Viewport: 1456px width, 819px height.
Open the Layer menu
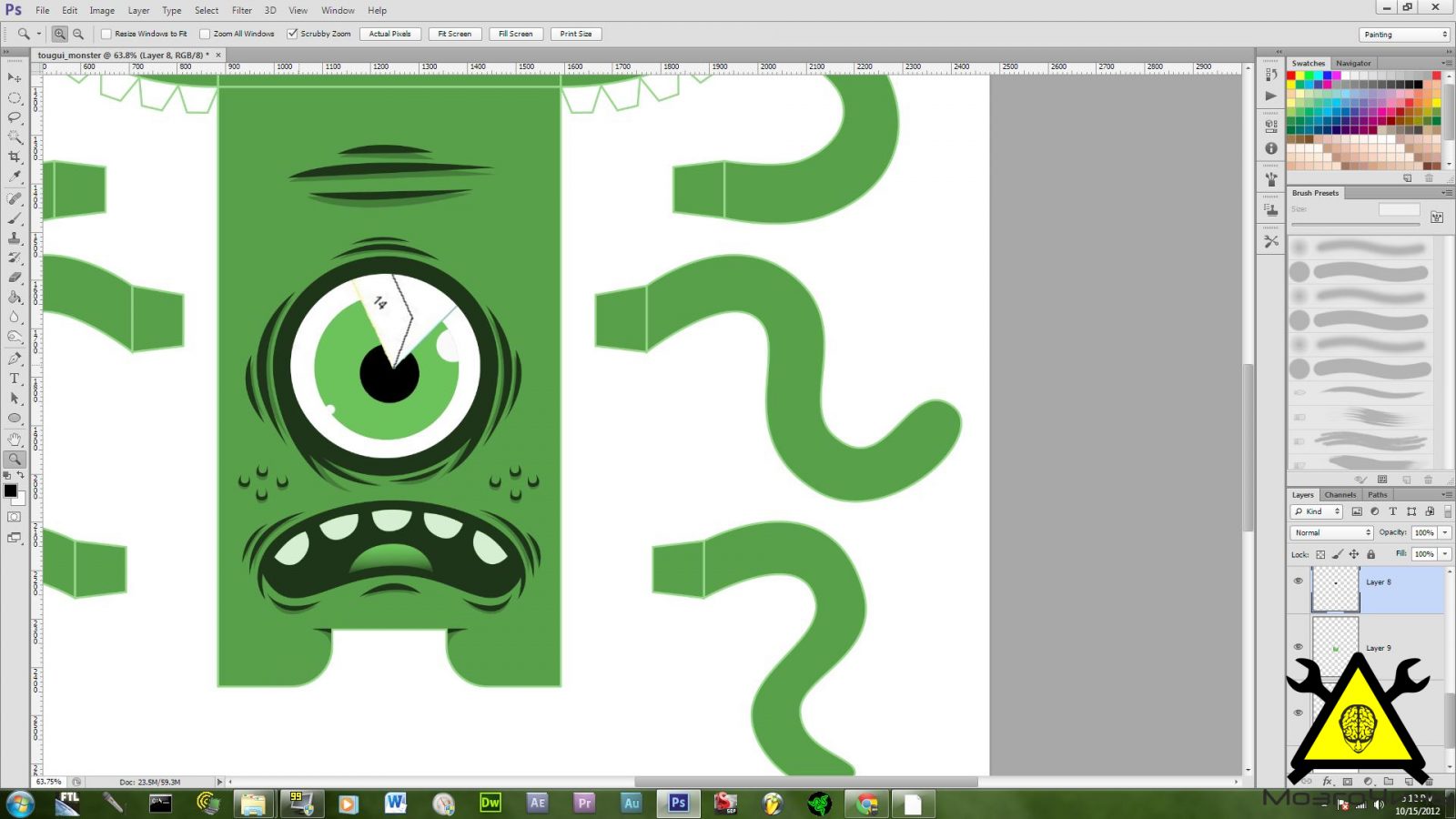(138, 10)
